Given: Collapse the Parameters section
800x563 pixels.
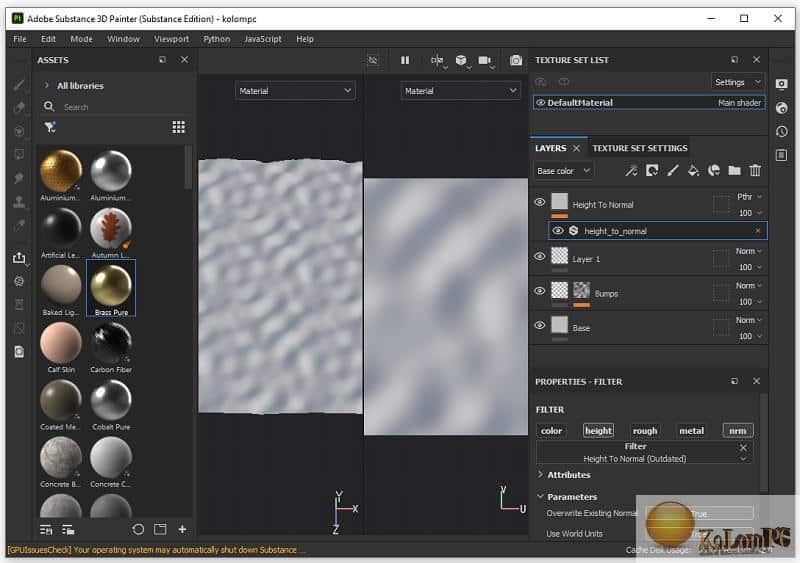Looking at the screenshot, I should 540,497.
